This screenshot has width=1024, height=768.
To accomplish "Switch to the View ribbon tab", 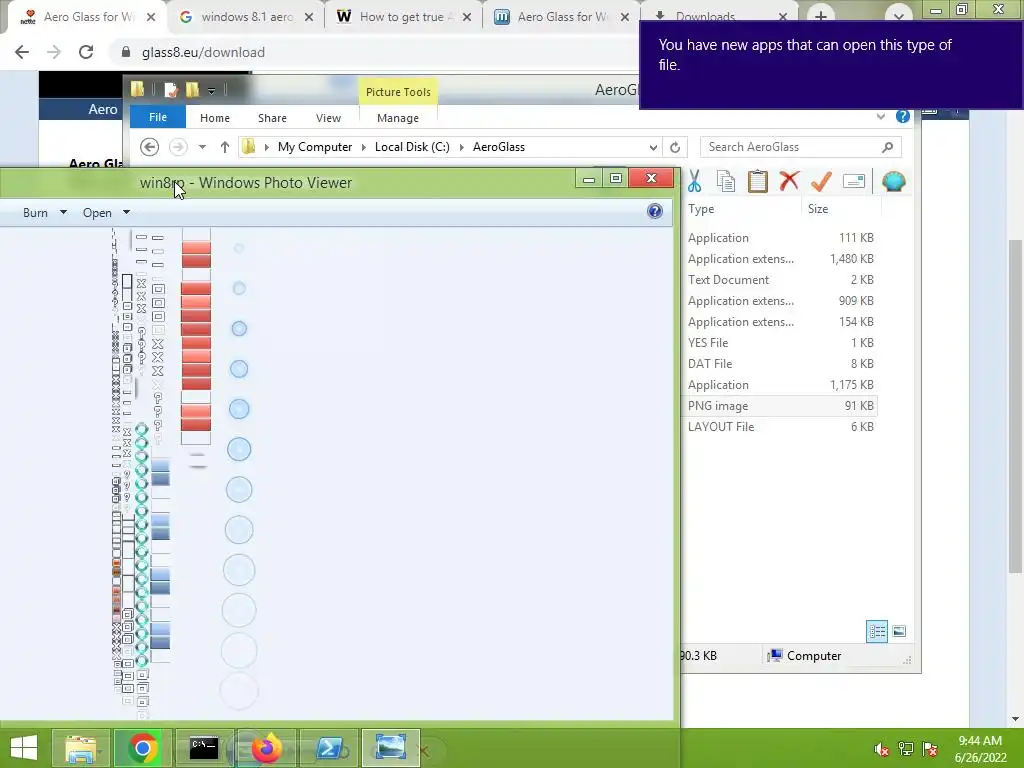I will pyautogui.click(x=328, y=118).
